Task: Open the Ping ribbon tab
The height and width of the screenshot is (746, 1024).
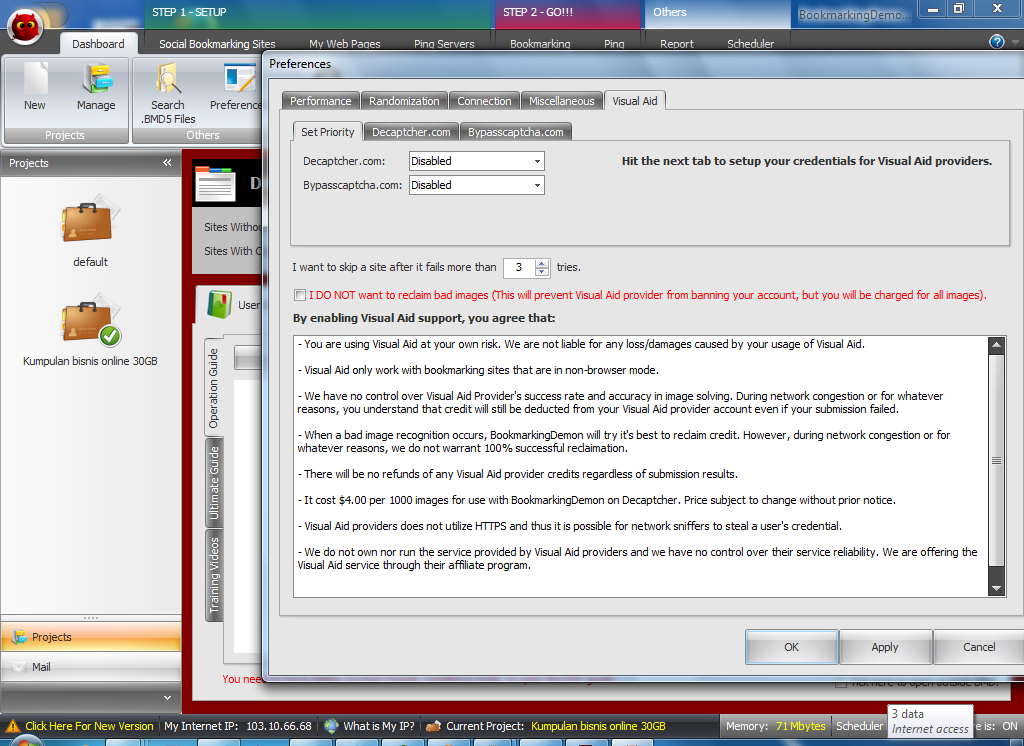Action: [x=614, y=44]
